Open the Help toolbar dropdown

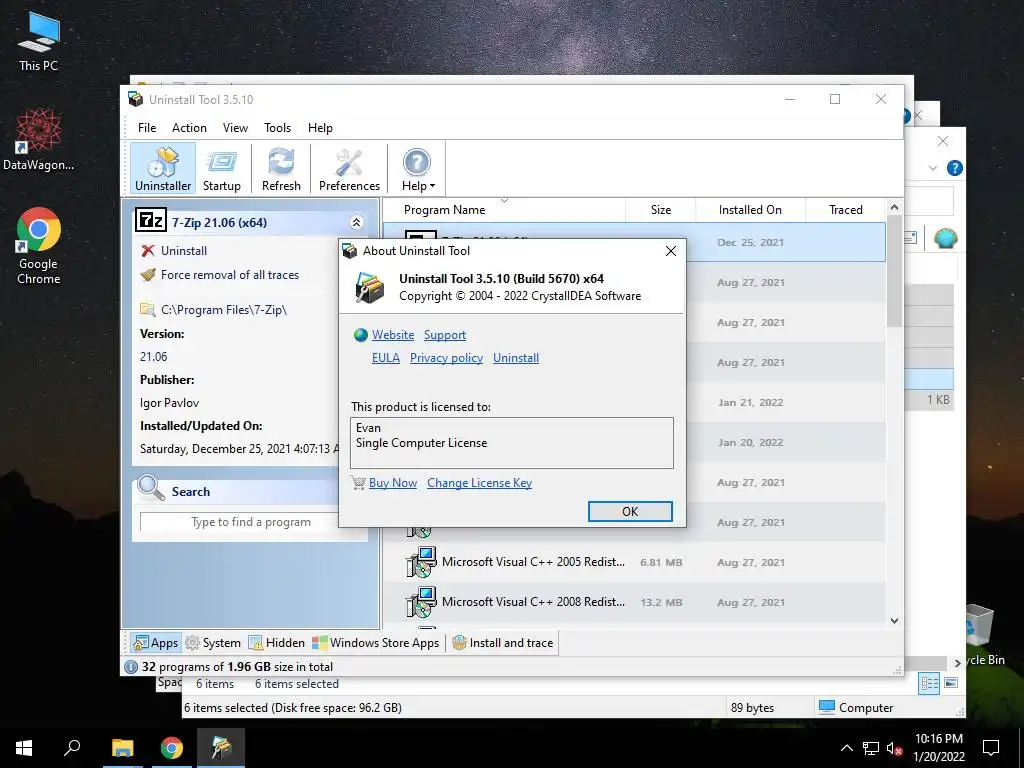[417, 169]
